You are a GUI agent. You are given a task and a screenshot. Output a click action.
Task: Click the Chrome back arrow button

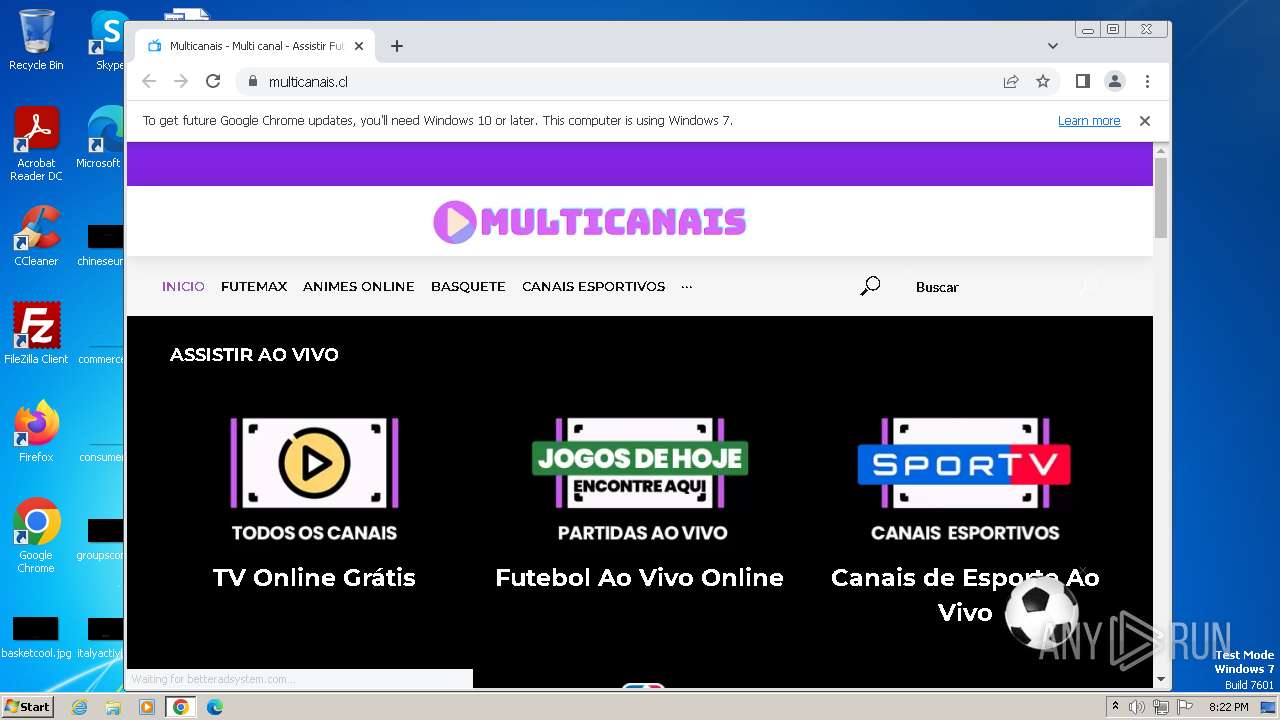(149, 81)
